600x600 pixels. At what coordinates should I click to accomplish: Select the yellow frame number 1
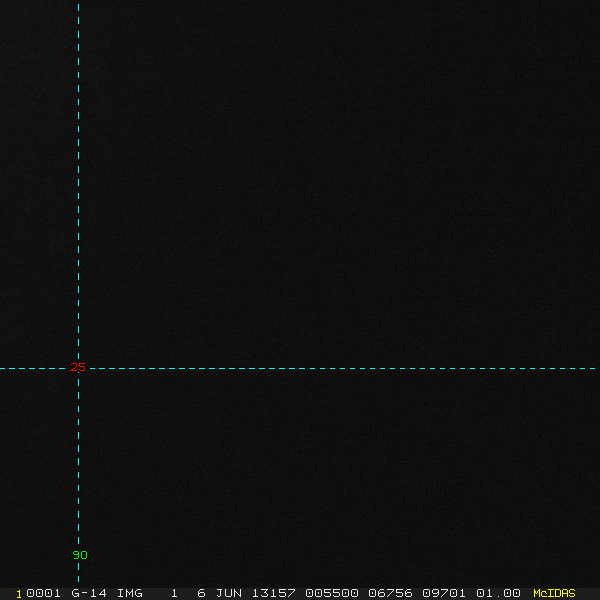click(x=19, y=594)
